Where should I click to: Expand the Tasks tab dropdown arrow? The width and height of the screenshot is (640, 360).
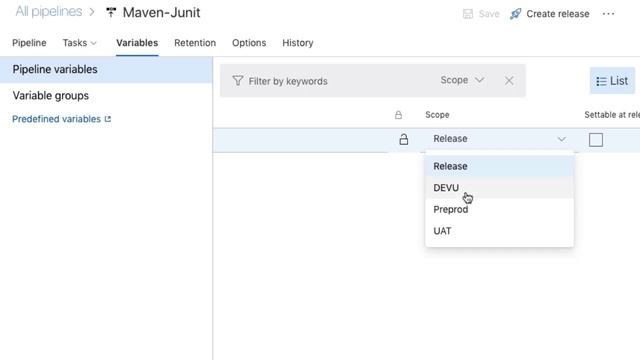coord(93,43)
